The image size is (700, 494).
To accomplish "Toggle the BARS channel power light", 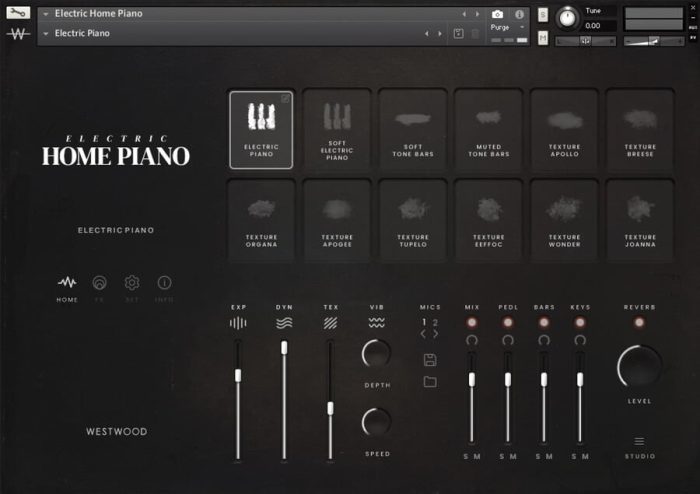I will point(544,322).
